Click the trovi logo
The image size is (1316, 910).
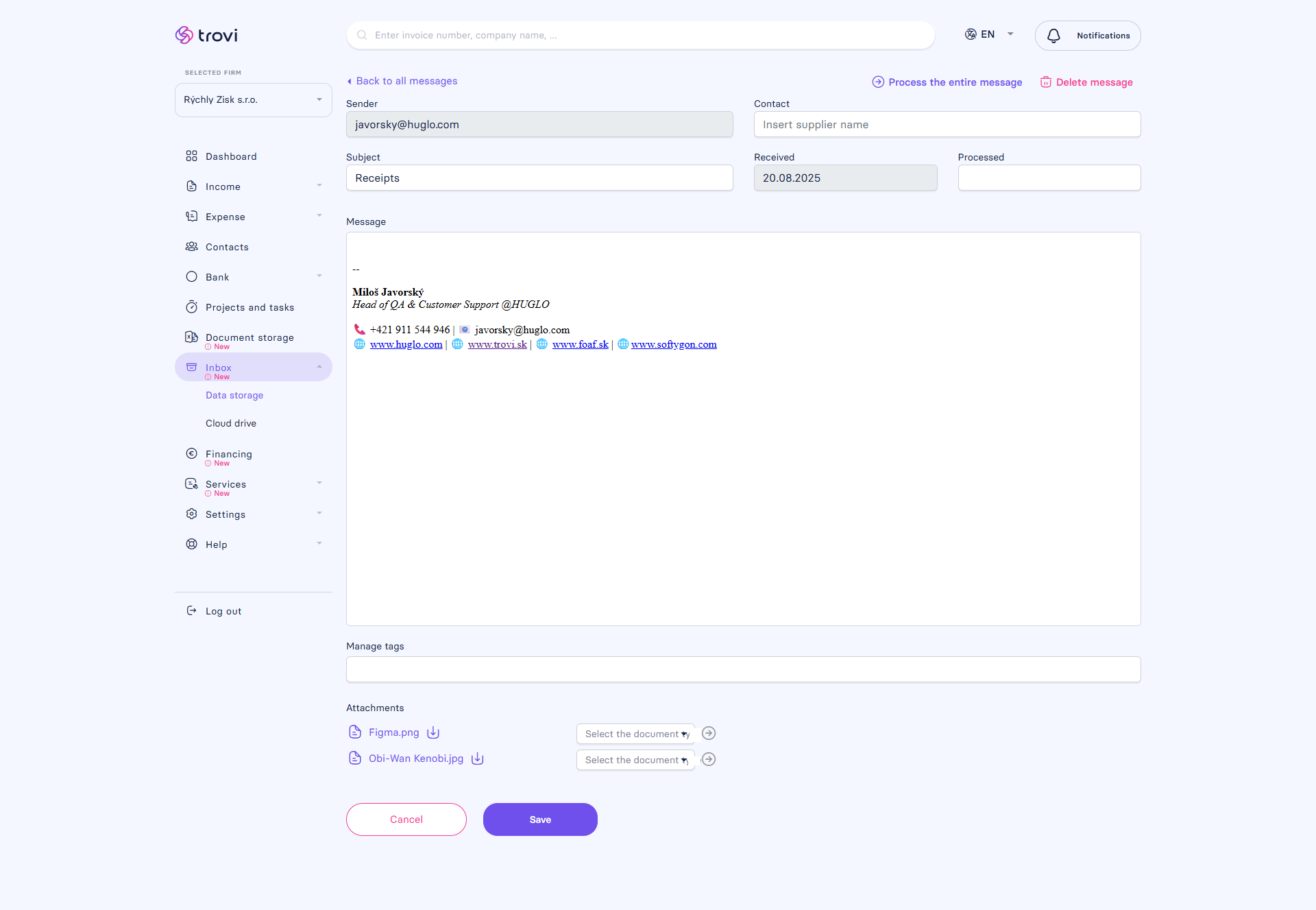tap(206, 35)
